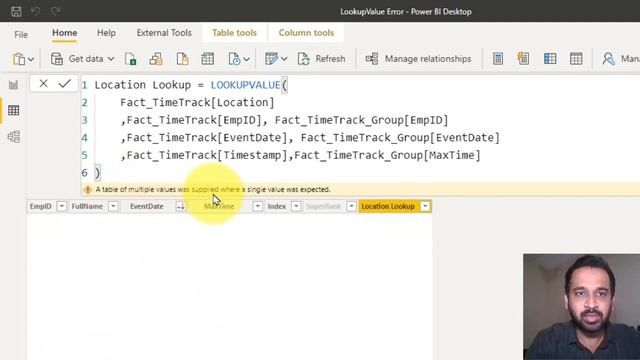This screenshot has height=360, width=640.
Task: Click Fact_TimeTrack_Group[EventDate] in line 4
Action: 400,138
